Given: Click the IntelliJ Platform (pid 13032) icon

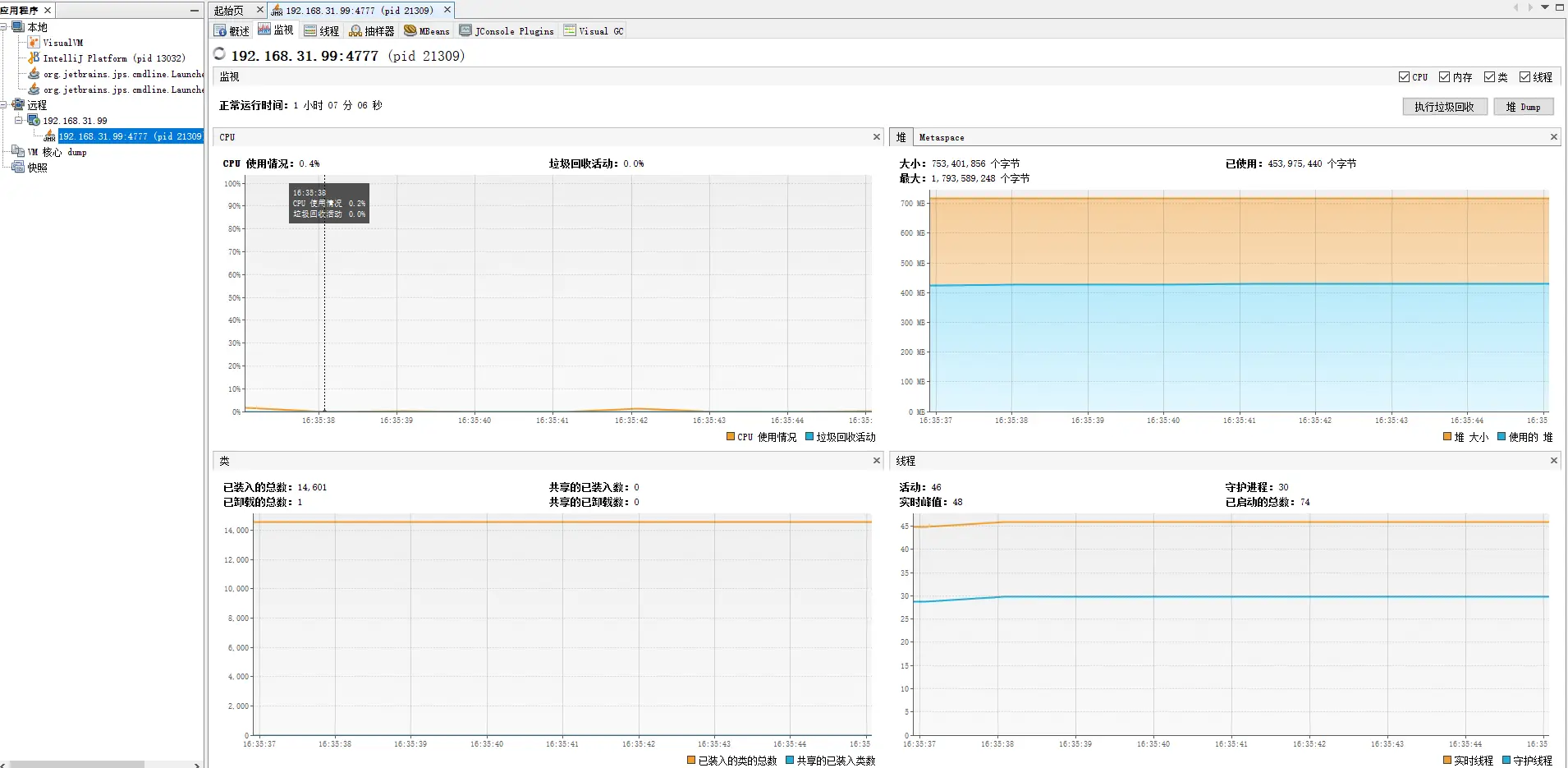Looking at the screenshot, I should pyautogui.click(x=34, y=57).
